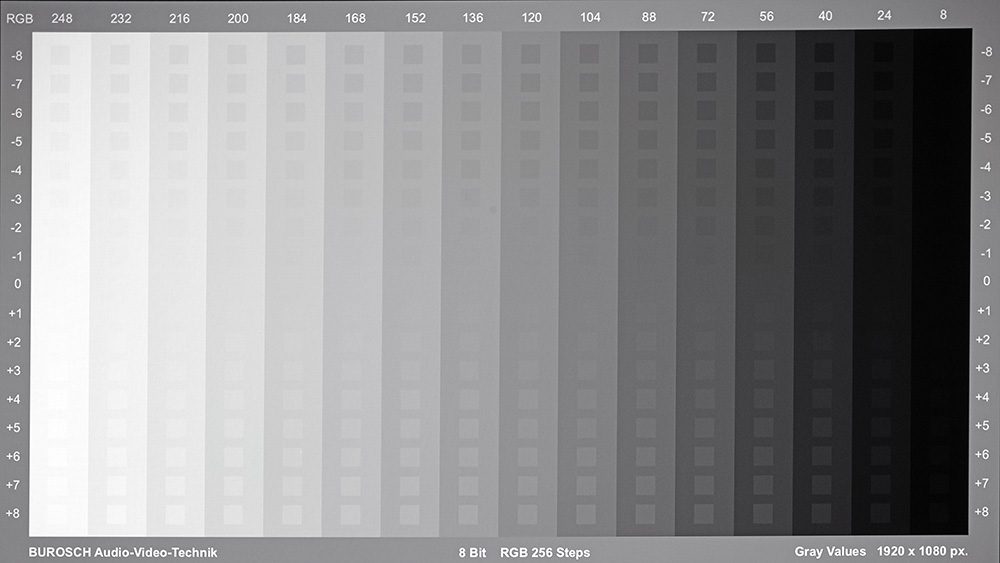Screen dimensions: 1000x563
Task: Click the '+4' row label on the right edge
Action: 983,397
